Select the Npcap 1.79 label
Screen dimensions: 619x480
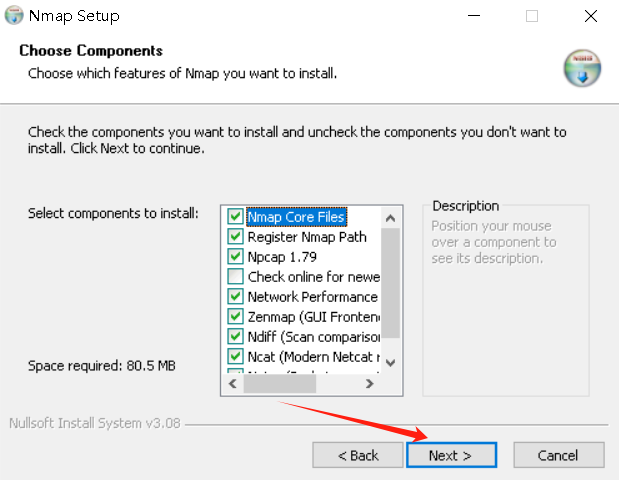tap(282, 257)
